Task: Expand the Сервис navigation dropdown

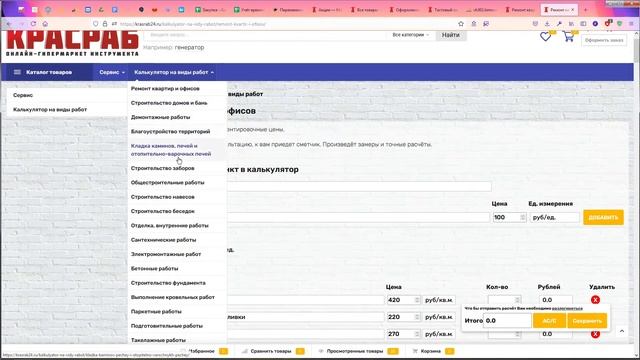Action: (112, 72)
